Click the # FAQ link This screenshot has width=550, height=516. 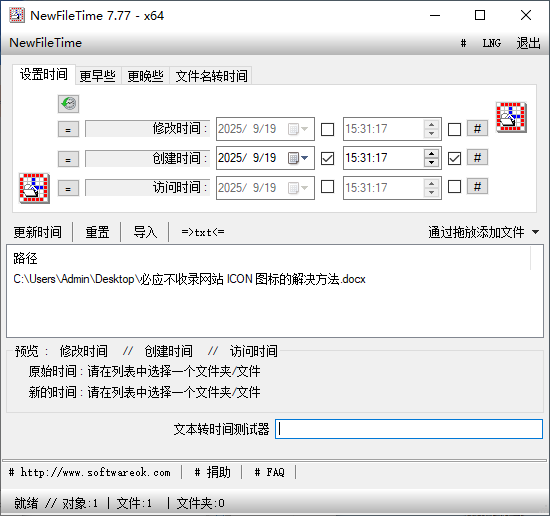tap(269, 472)
